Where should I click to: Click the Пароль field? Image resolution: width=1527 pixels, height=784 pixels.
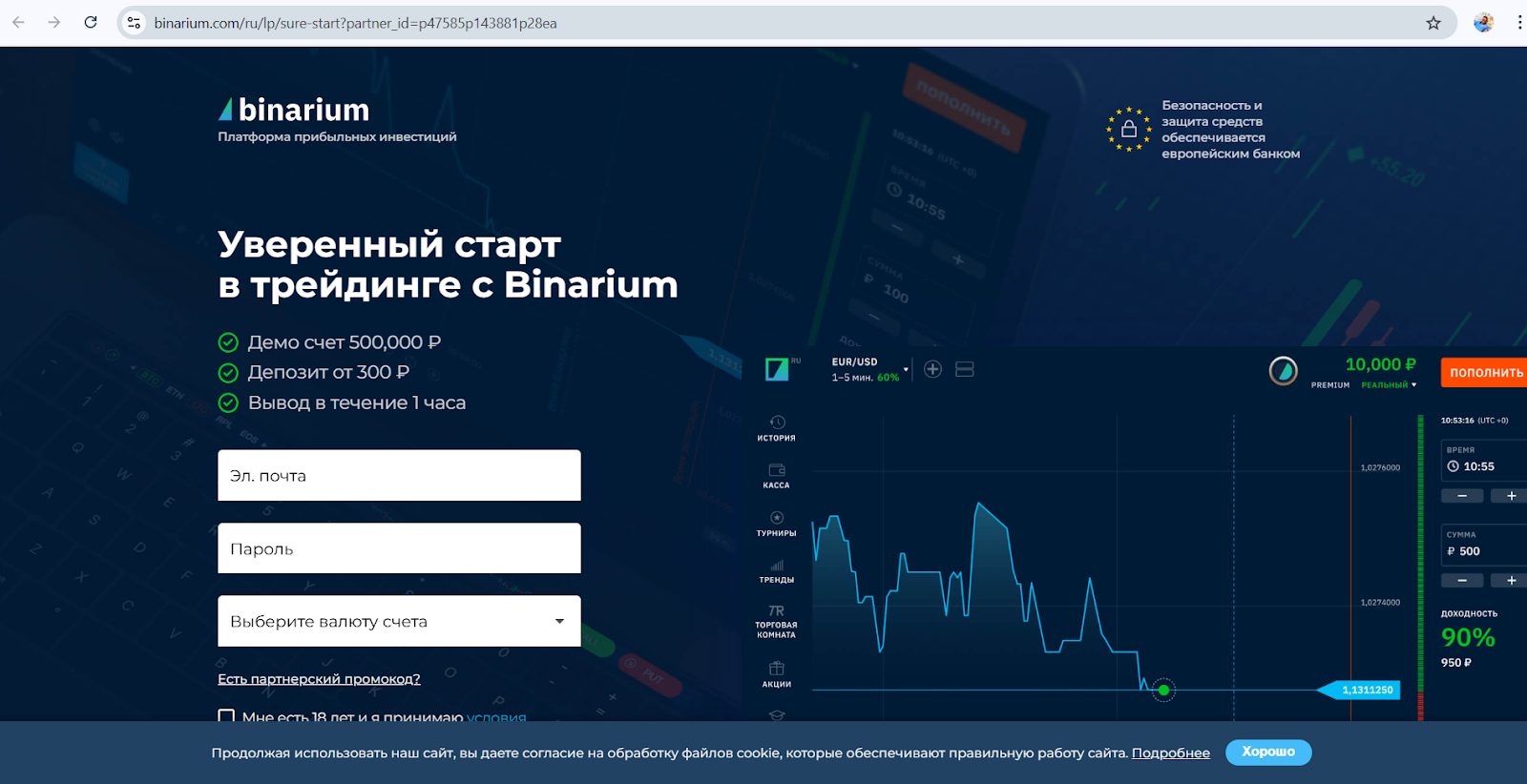click(399, 548)
